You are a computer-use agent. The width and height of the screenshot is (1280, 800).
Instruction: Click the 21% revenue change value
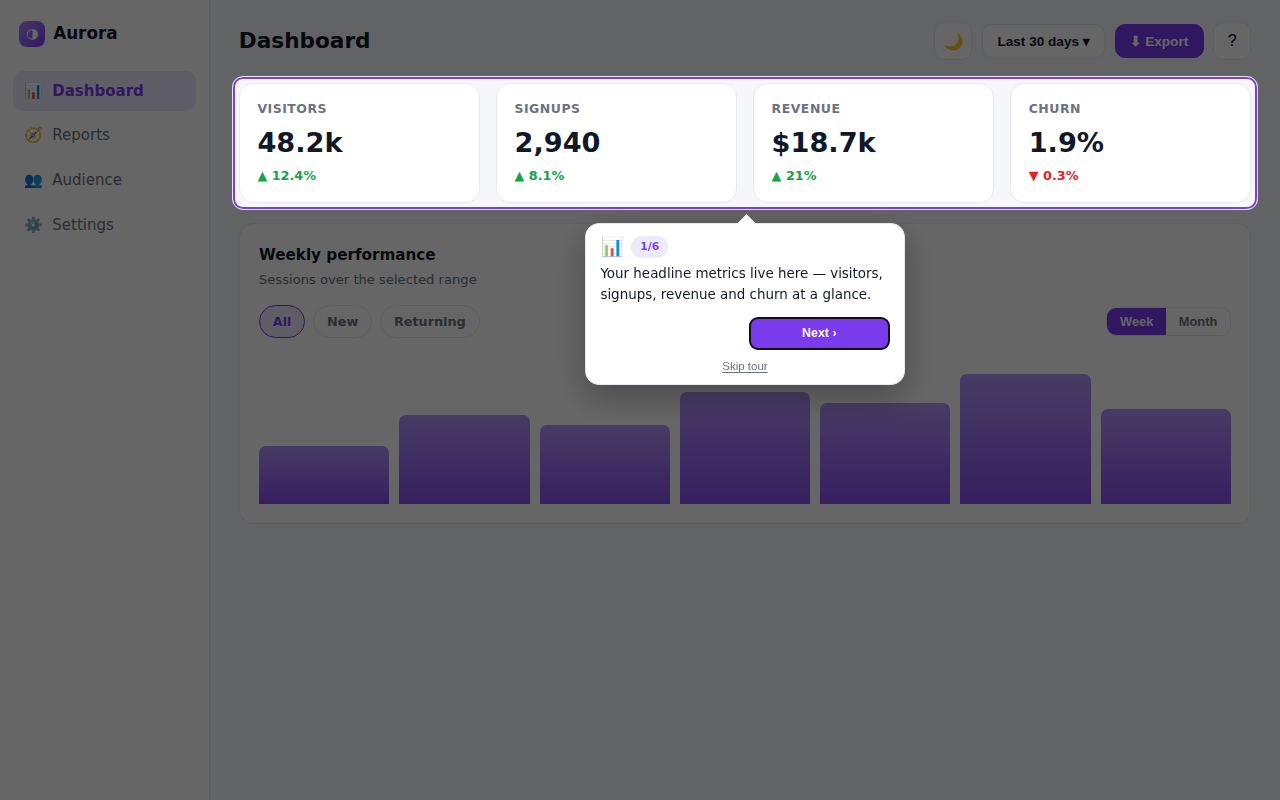click(x=794, y=176)
